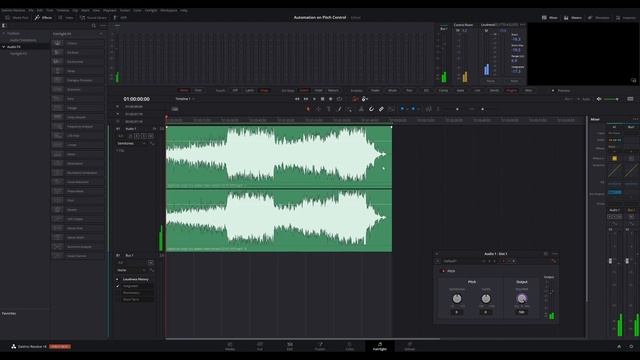Select the pencil tool

coord(339,109)
